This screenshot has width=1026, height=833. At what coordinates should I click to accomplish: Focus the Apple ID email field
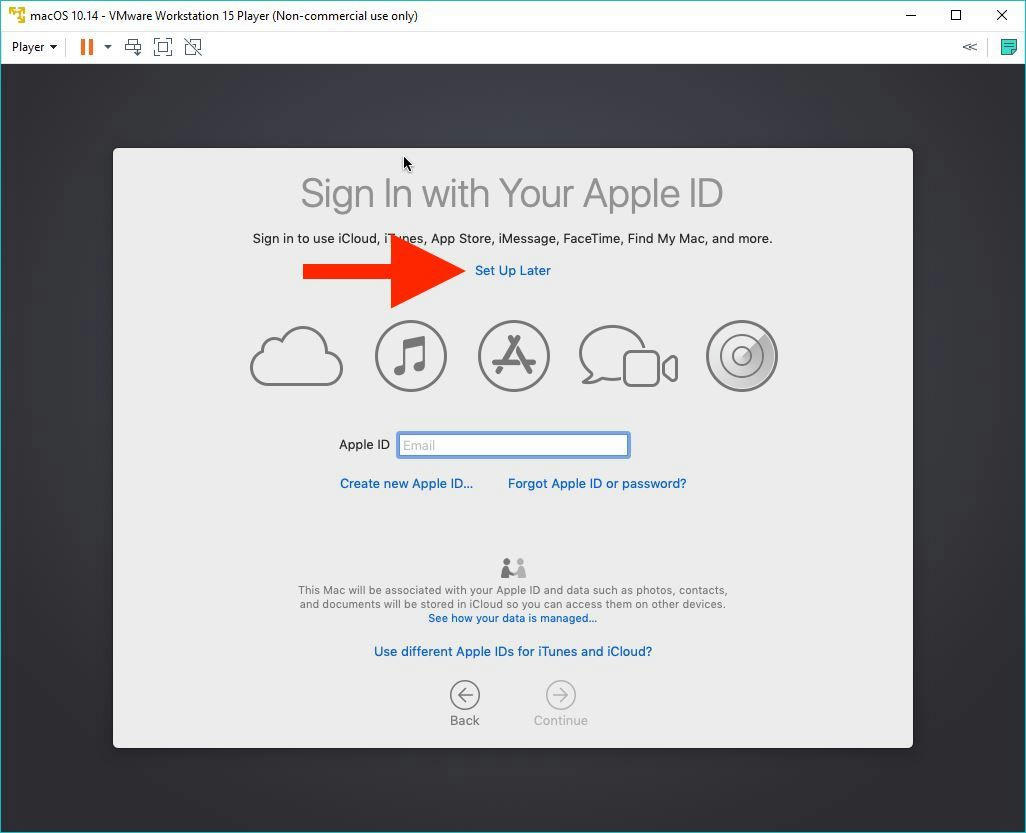[513, 445]
